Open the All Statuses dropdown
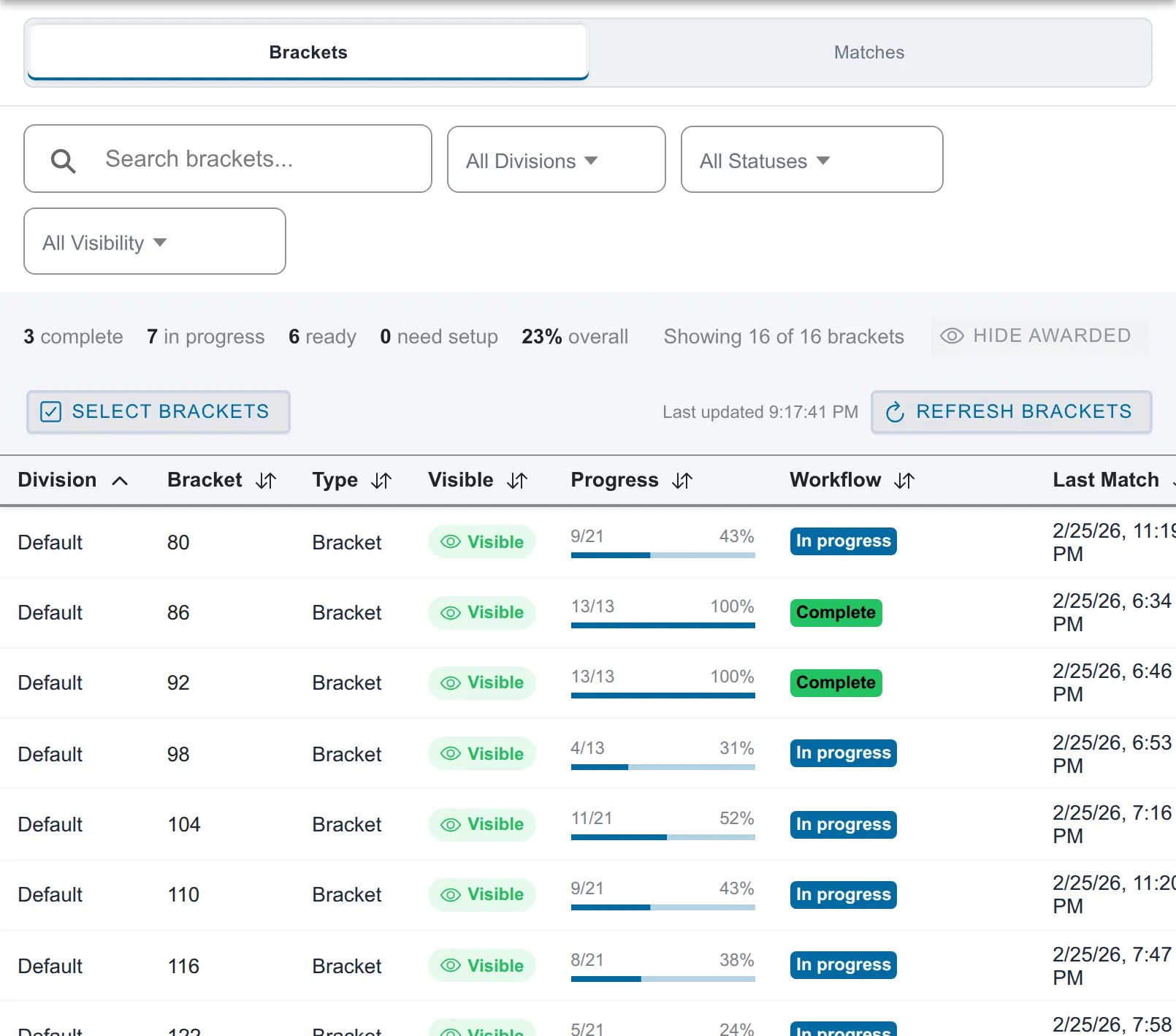 [x=812, y=160]
